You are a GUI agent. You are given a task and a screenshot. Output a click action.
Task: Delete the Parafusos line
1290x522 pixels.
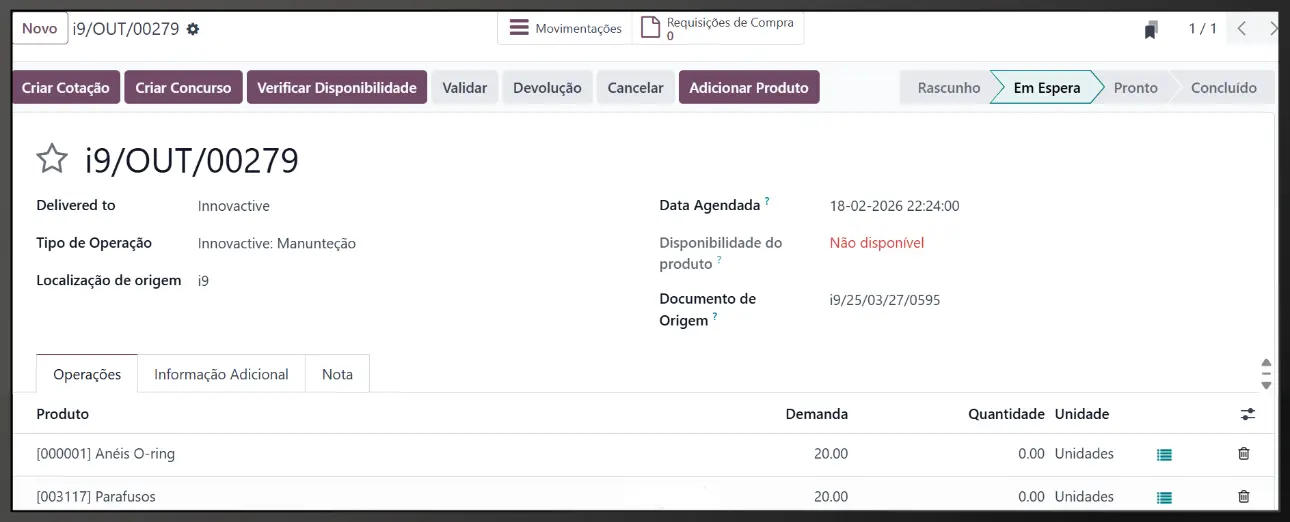[x=1244, y=497]
